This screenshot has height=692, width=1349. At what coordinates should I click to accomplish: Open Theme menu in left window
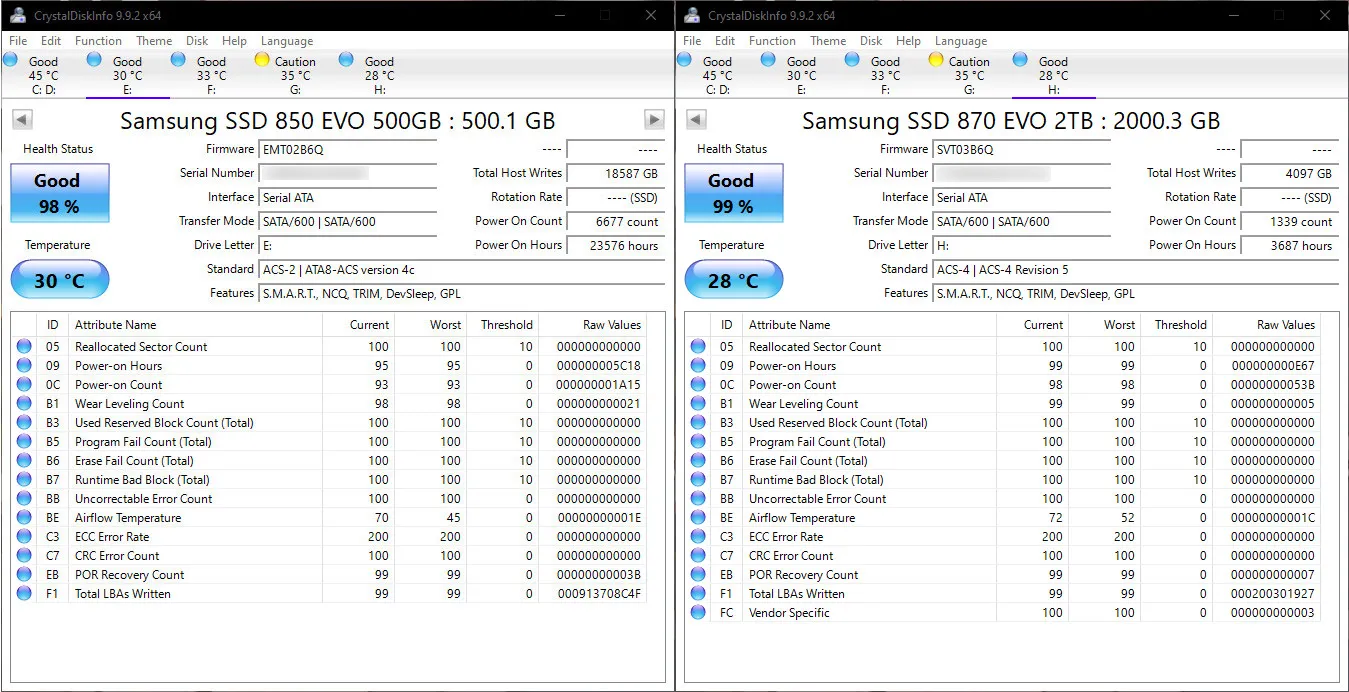point(154,41)
